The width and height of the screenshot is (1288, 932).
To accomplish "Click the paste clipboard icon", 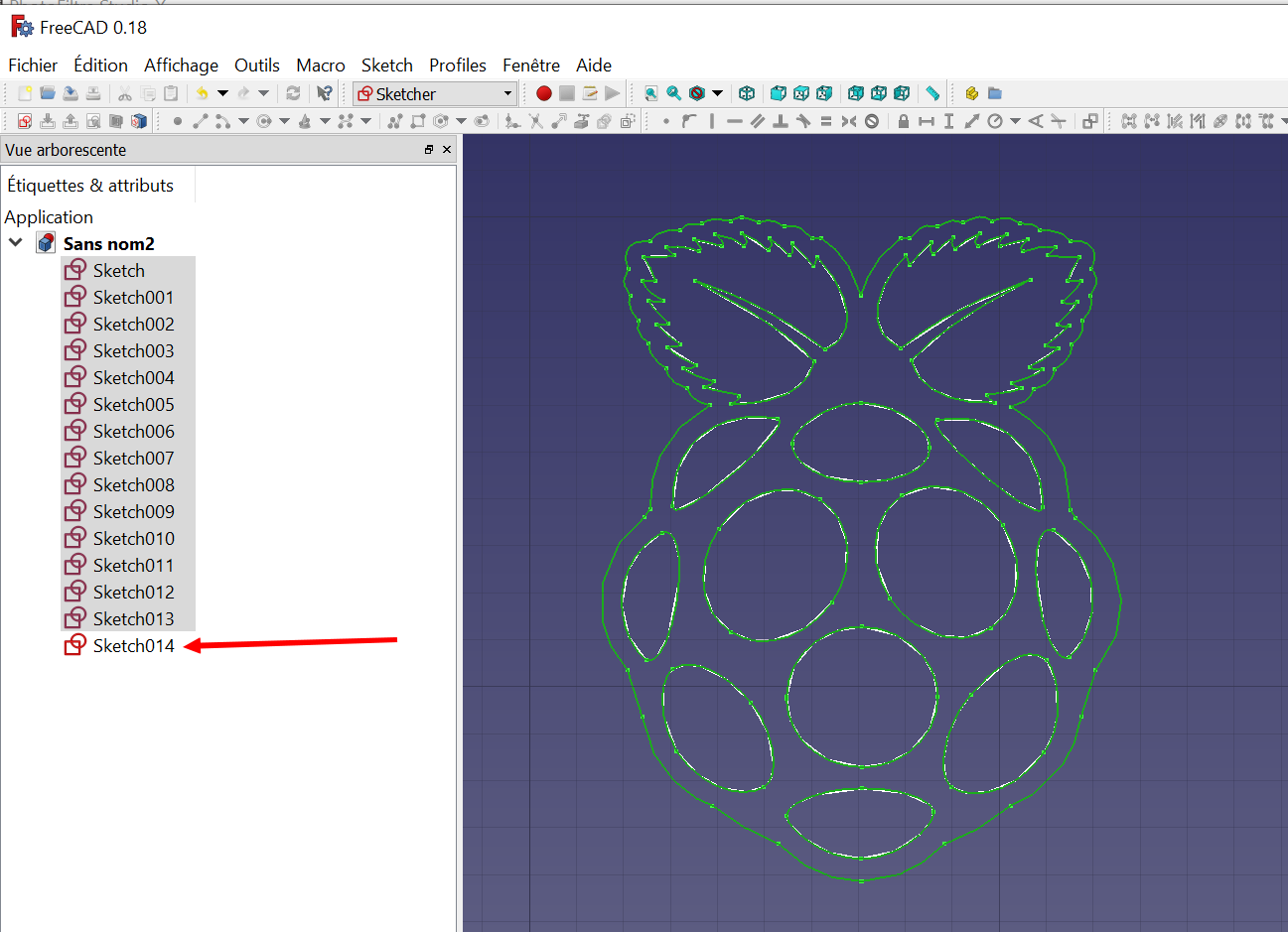I will (x=171, y=93).
